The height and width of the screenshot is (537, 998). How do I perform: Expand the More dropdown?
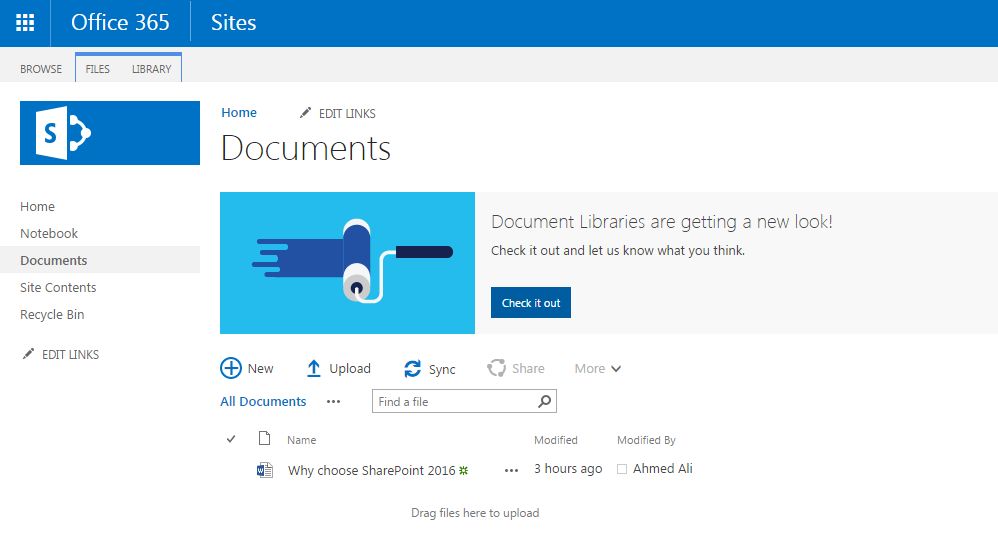(x=597, y=368)
